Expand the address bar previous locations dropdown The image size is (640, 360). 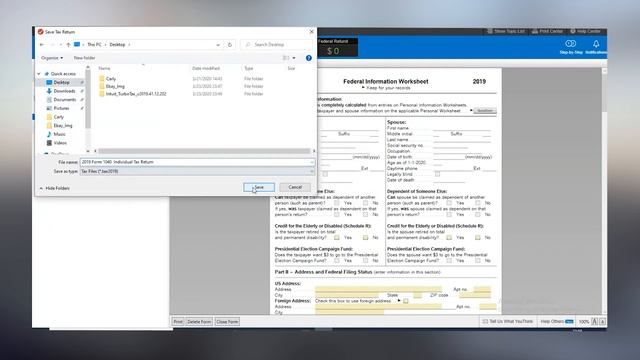pos(218,45)
